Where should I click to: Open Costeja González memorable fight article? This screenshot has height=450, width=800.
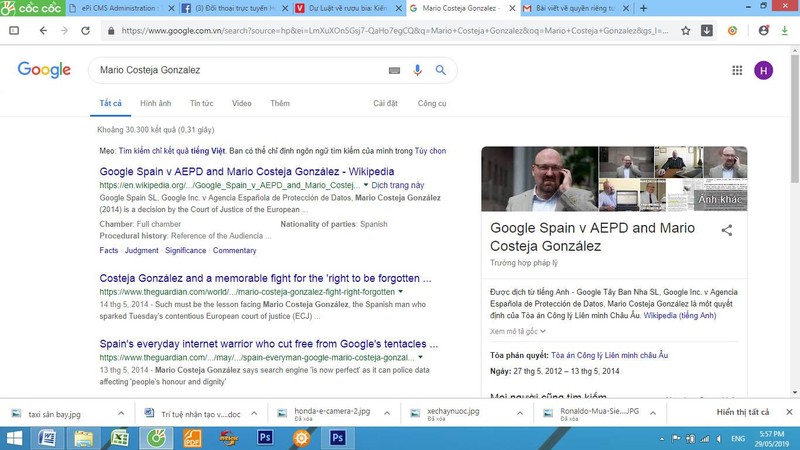(265, 278)
